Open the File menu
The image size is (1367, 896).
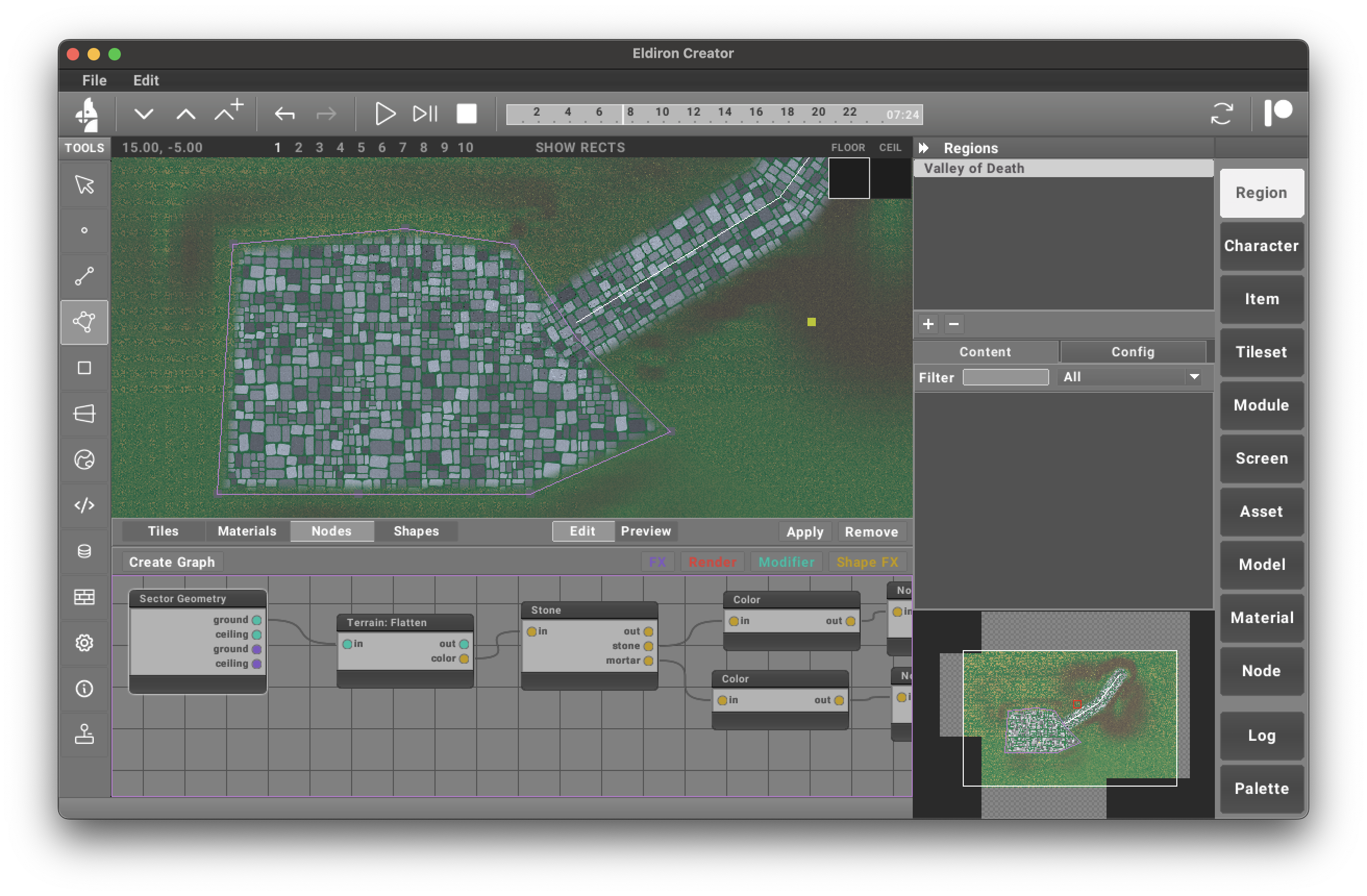[x=94, y=80]
